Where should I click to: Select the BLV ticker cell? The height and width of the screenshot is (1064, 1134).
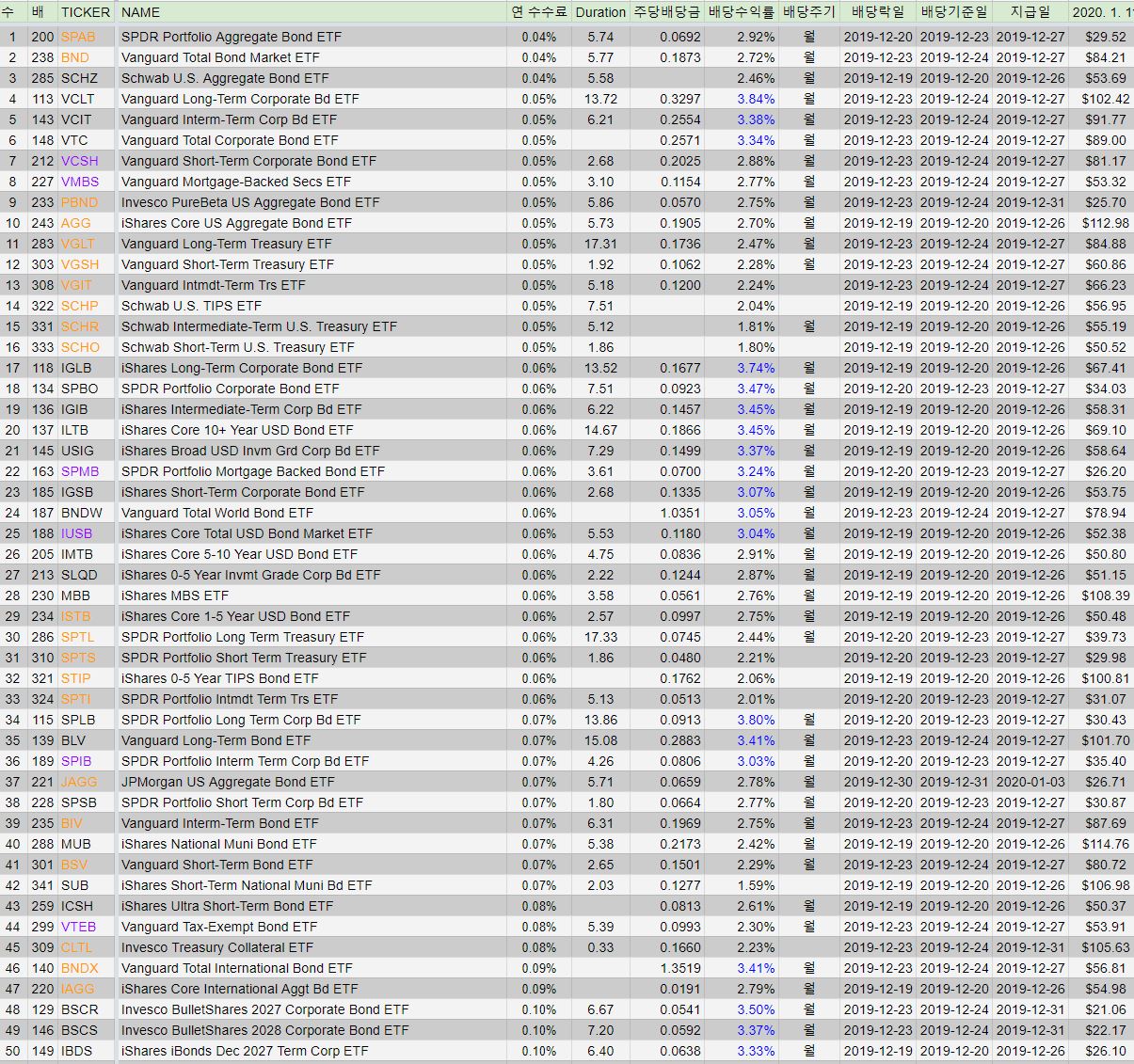point(74,740)
